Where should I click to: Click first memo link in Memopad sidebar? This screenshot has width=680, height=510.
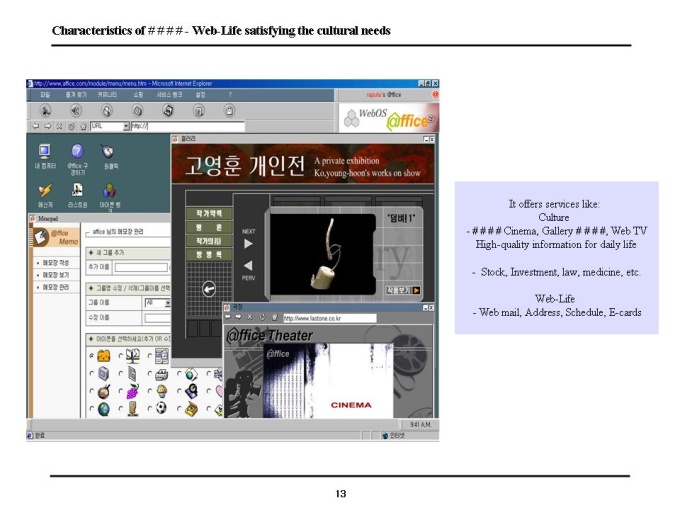click(x=56, y=263)
